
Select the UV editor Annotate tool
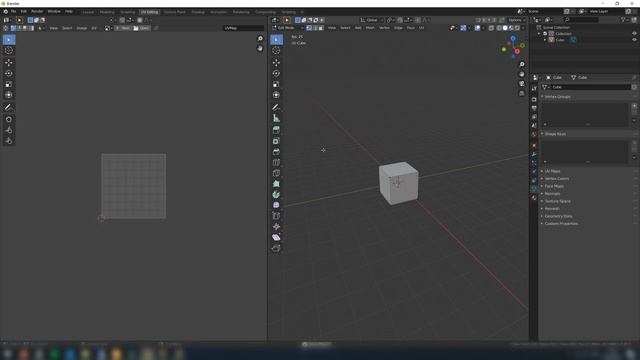[9, 107]
